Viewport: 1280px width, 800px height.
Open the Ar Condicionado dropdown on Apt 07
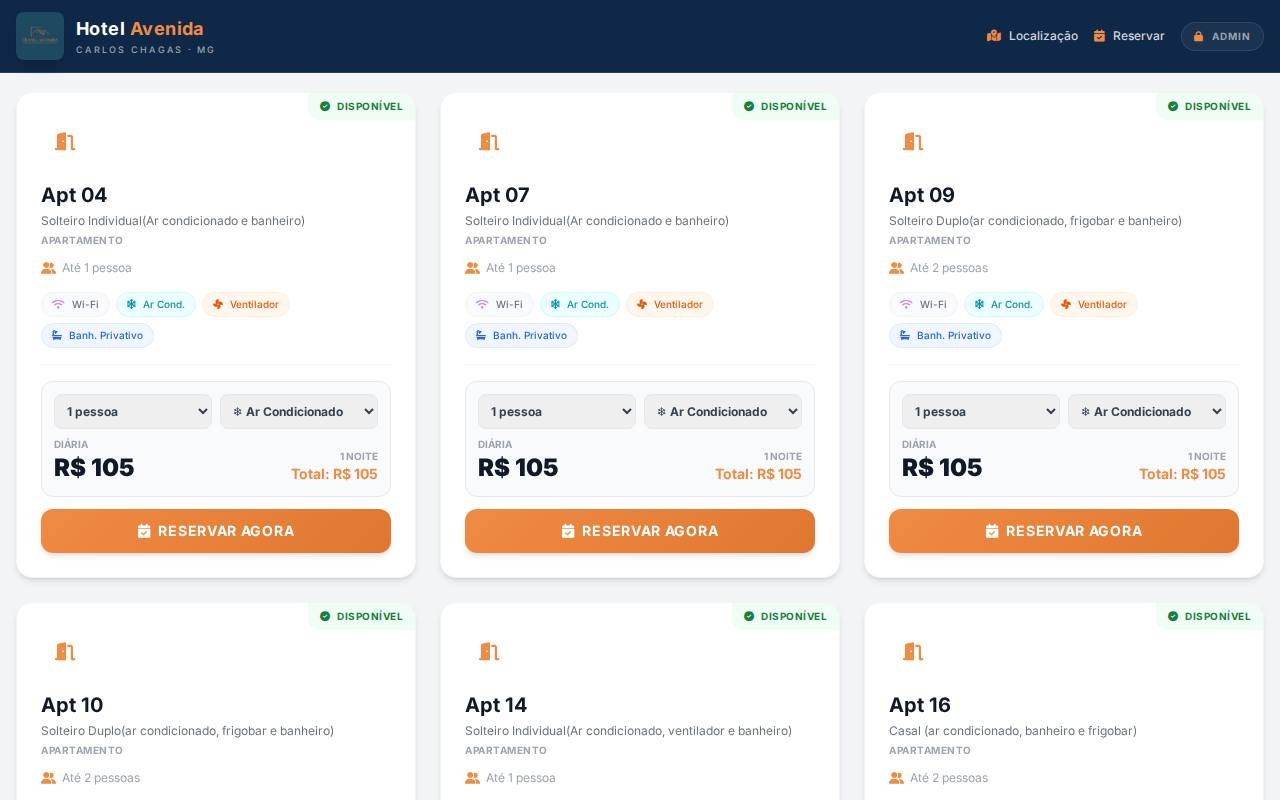click(x=723, y=411)
